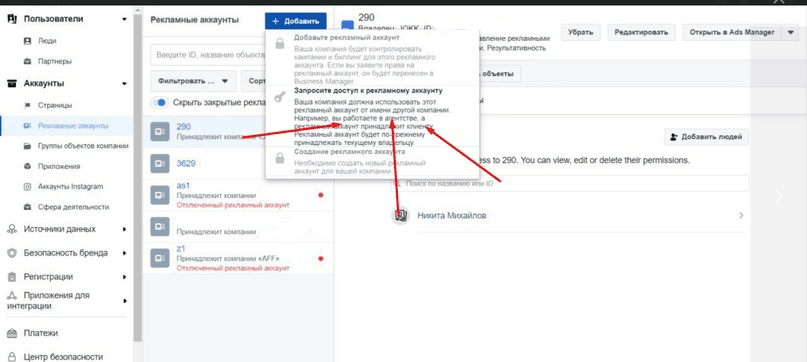Click the account icon beside as1
Viewport: 807px width, 362px height.
[160, 195]
